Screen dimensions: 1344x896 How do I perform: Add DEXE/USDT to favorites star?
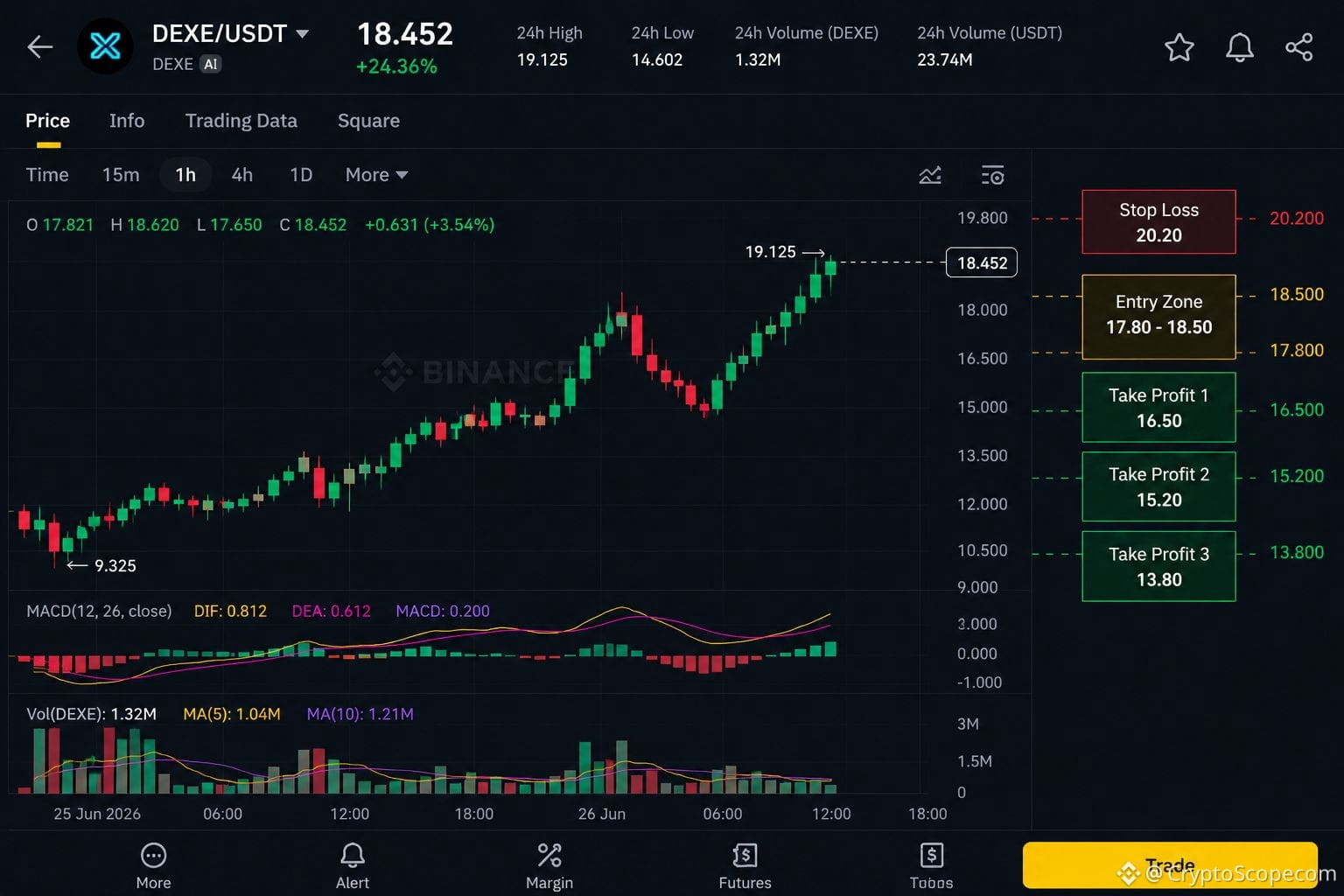point(1179,47)
